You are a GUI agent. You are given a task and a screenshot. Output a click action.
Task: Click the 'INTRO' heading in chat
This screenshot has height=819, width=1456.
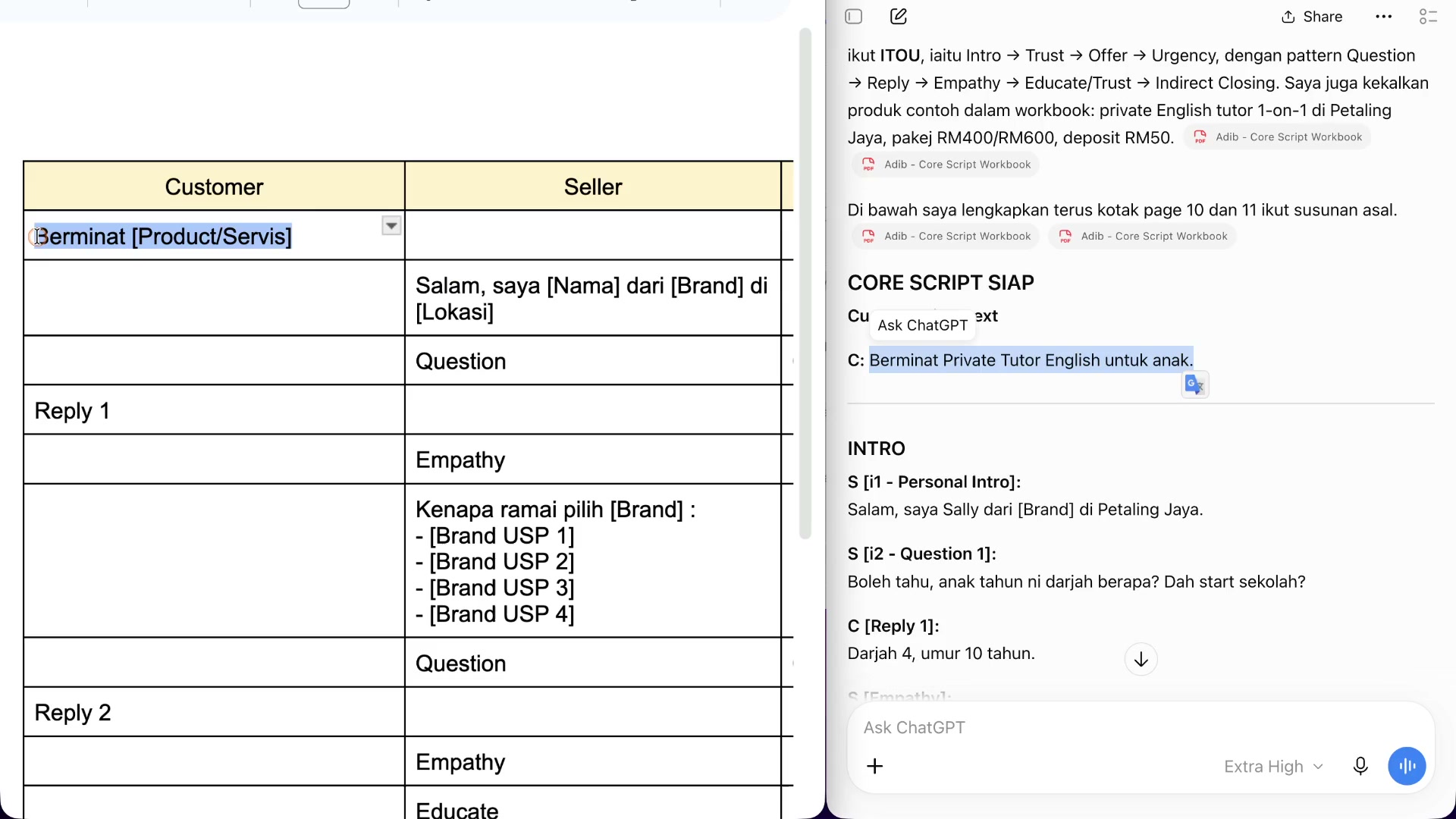(x=876, y=449)
